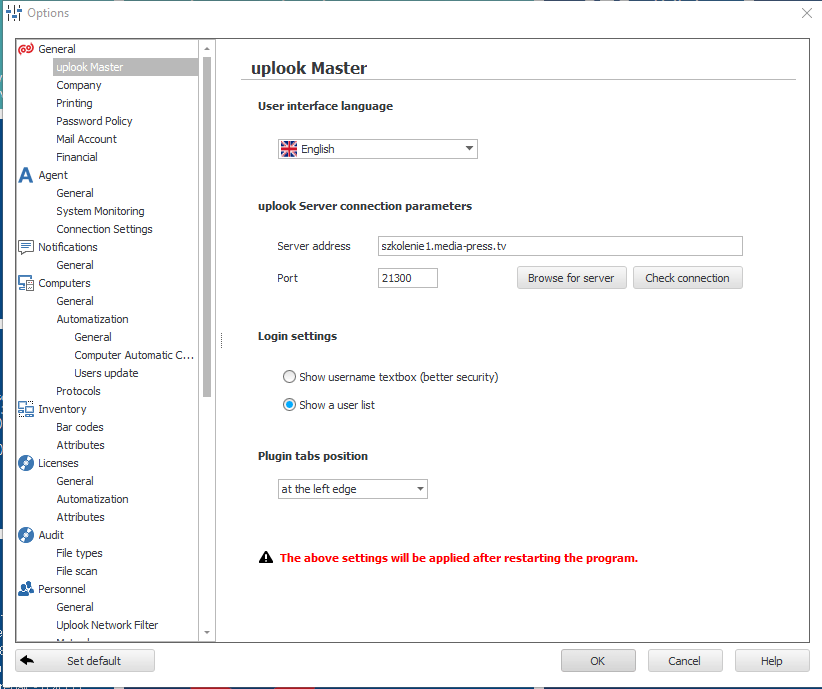Select the Agent category label
This screenshot has width=822, height=689.
point(53,175)
